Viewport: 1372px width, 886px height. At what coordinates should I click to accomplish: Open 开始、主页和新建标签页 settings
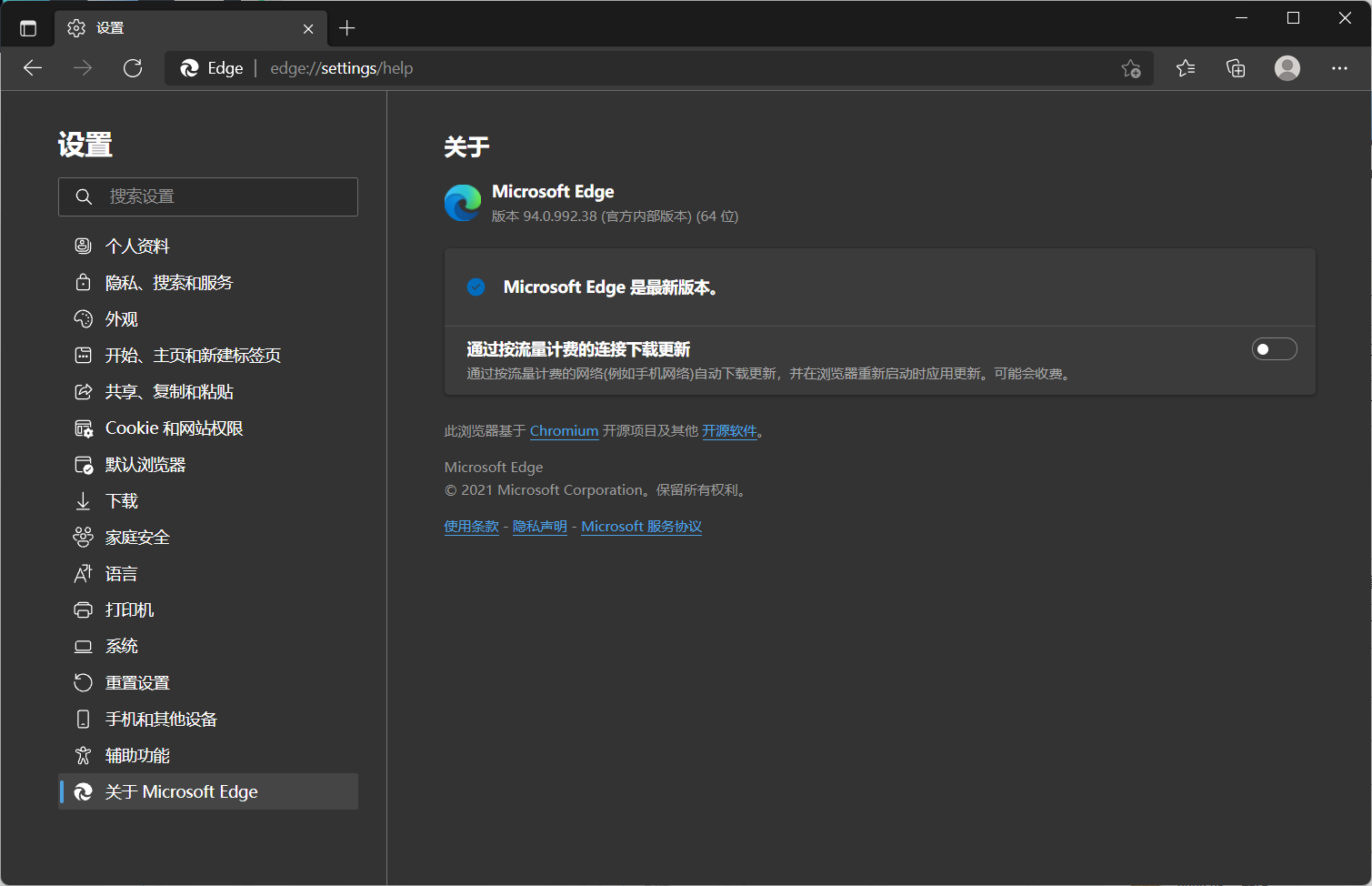pyautogui.click(x=208, y=355)
